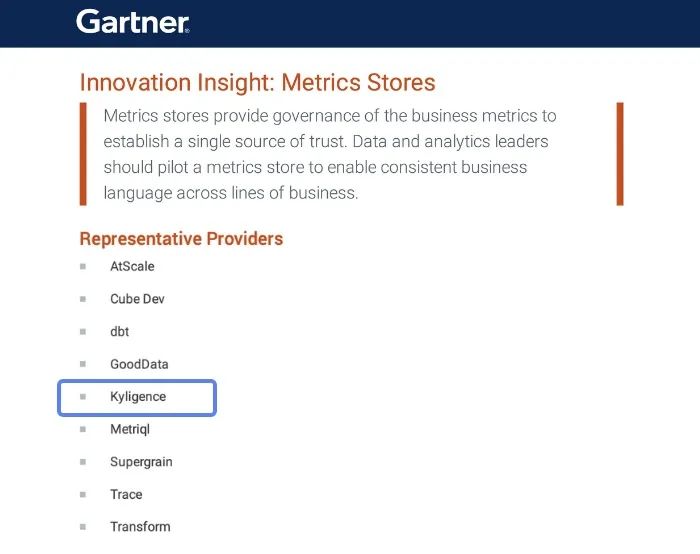Click the square bullet beside Kyligence

(84, 397)
